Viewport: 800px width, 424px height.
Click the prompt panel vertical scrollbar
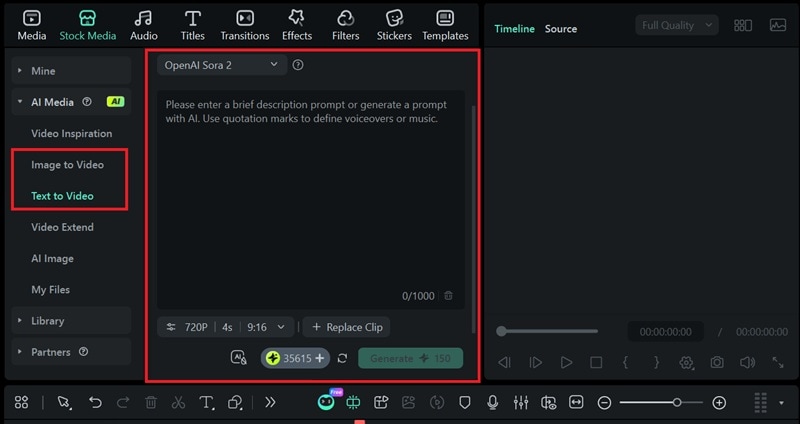[473, 219]
